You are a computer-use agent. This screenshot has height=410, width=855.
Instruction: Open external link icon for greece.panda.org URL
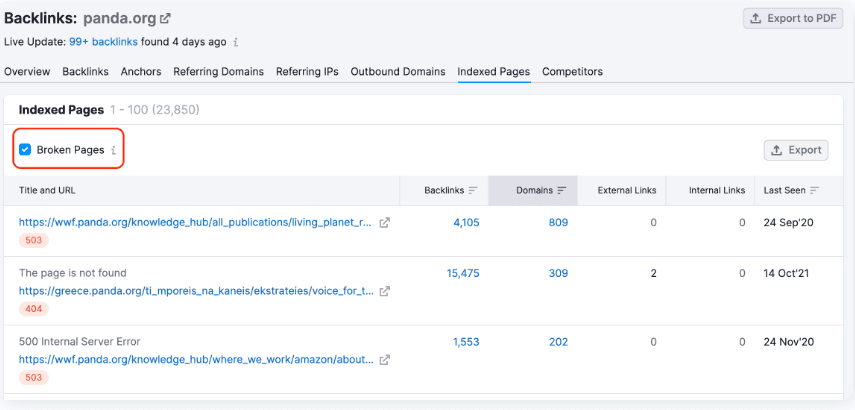(x=385, y=291)
